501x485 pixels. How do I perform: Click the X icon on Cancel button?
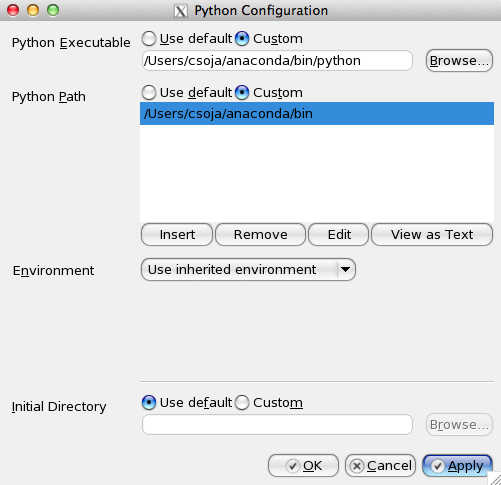point(357,466)
